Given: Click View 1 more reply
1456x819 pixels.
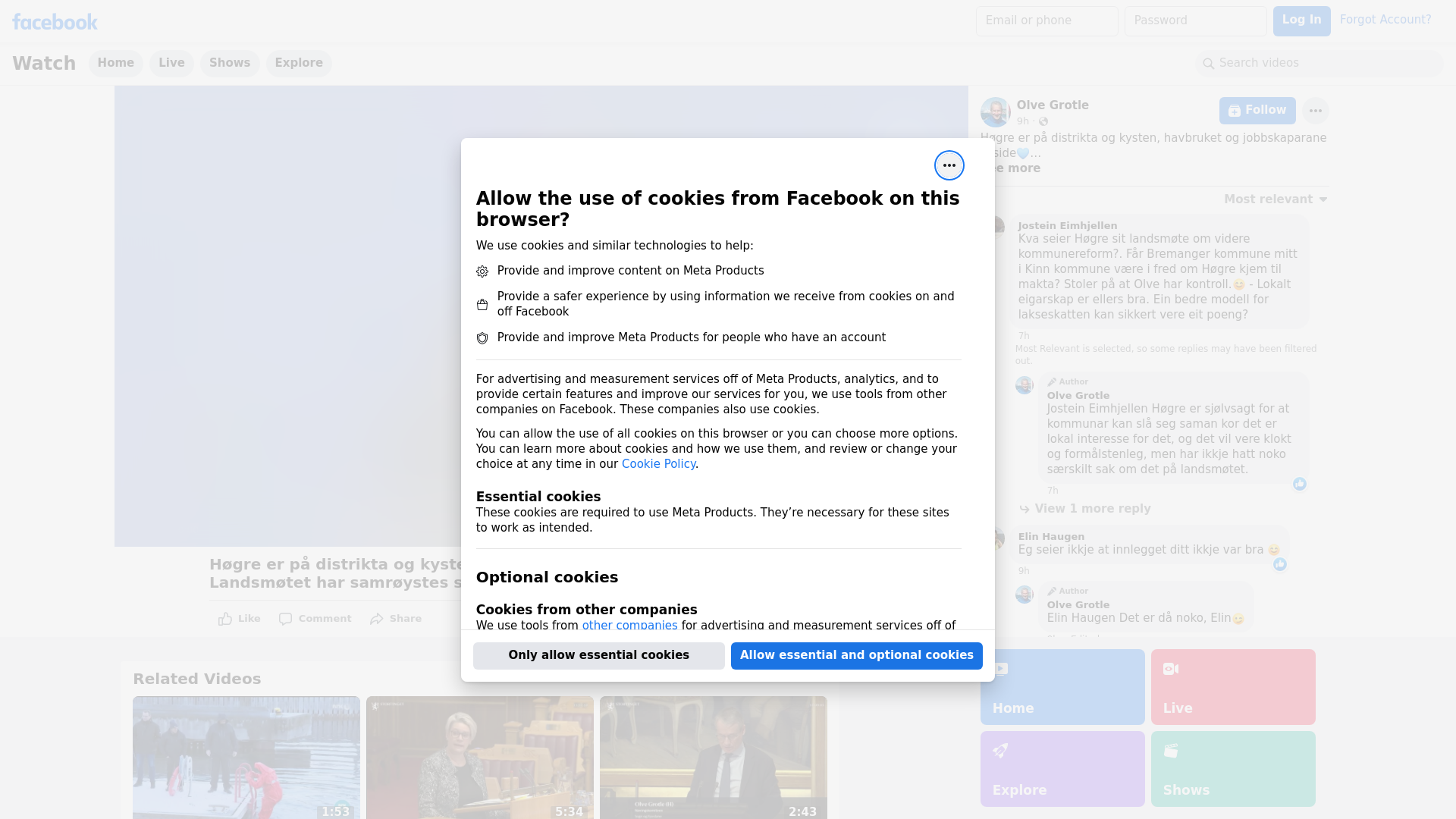Looking at the screenshot, I should (x=1093, y=509).
